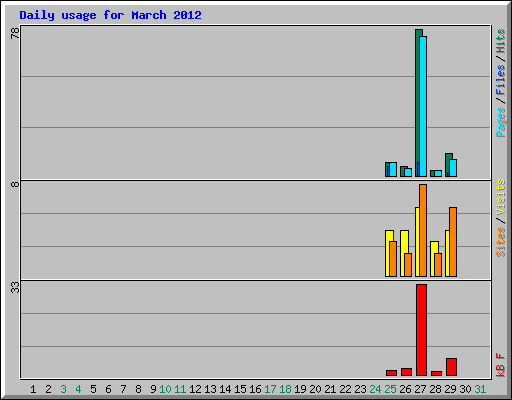
Task: Click the 'KB F' legend label
Action: point(500,365)
